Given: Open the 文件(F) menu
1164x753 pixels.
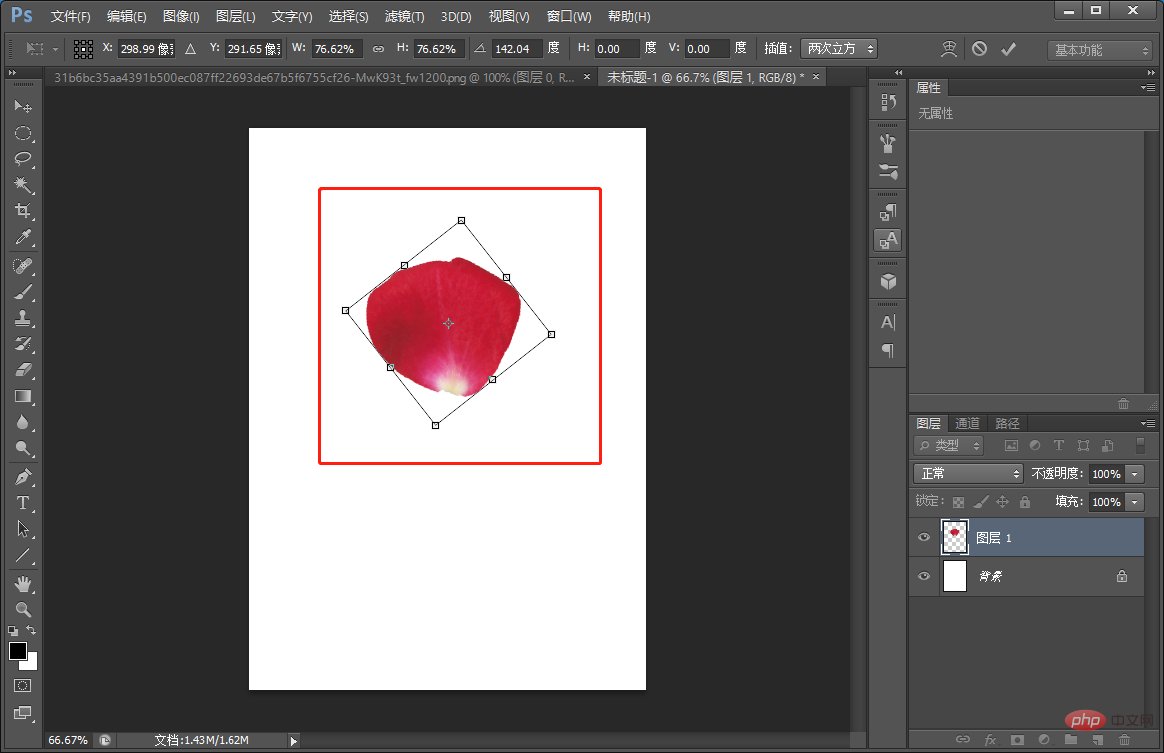Looking at the screenshot, I should pos(71,16).
